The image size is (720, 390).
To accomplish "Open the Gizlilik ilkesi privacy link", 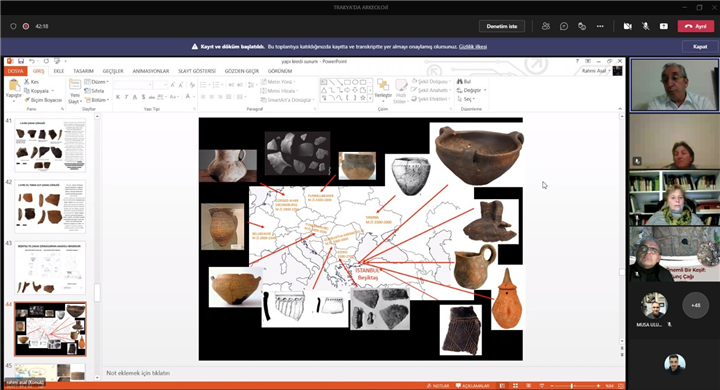I will (472, 46).
